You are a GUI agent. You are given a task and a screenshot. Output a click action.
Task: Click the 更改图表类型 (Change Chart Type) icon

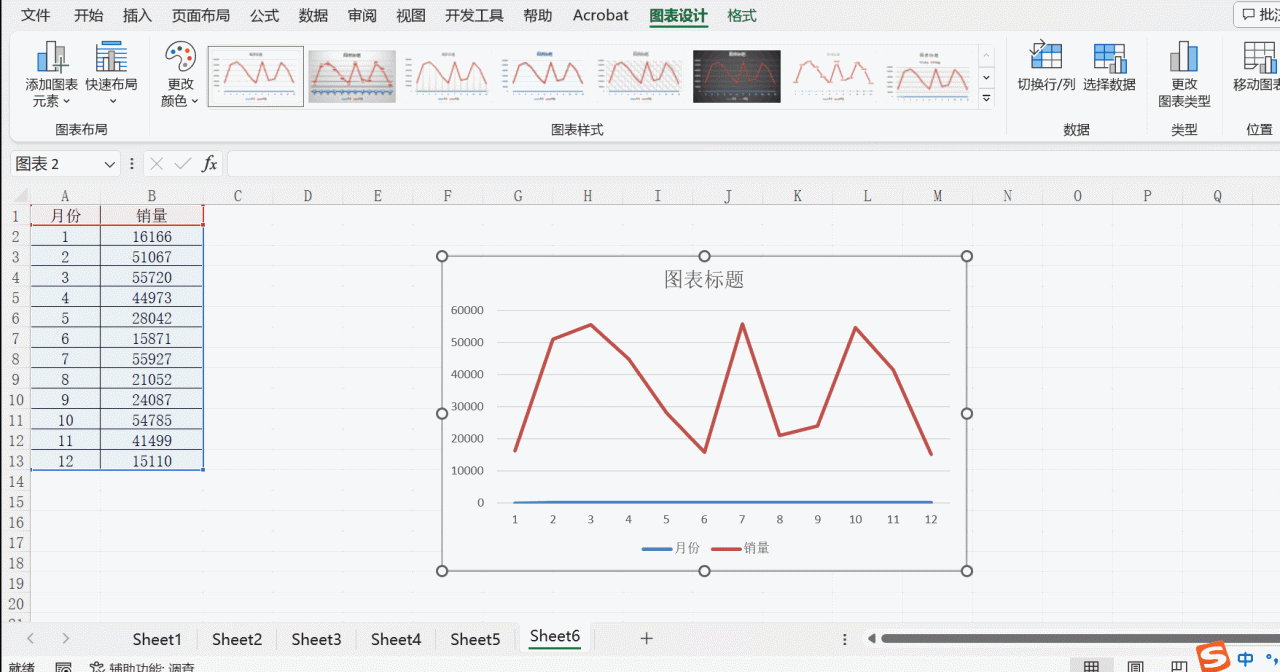pos(1184,56)
